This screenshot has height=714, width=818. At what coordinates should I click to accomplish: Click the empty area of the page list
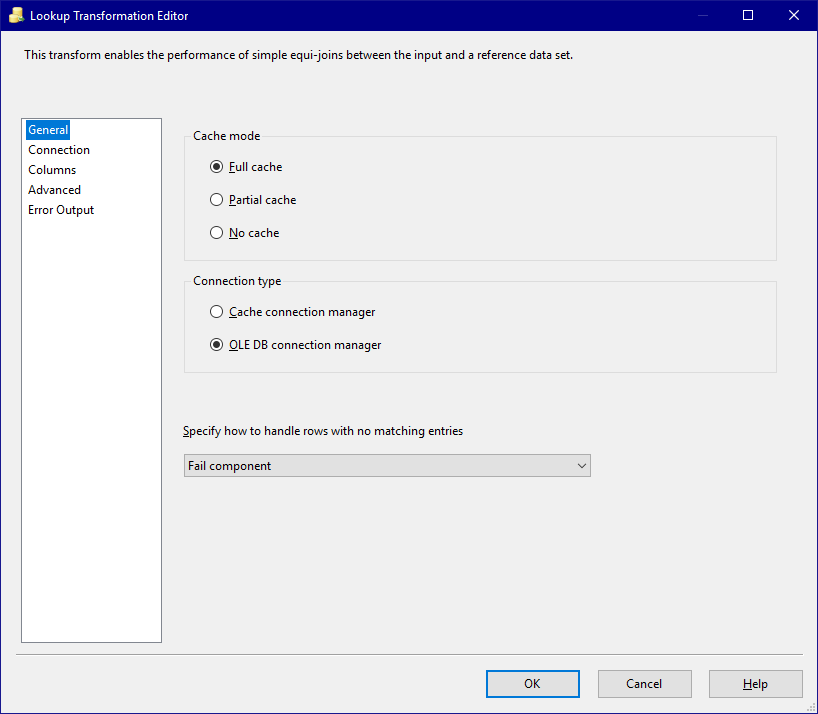click(91, 428)
